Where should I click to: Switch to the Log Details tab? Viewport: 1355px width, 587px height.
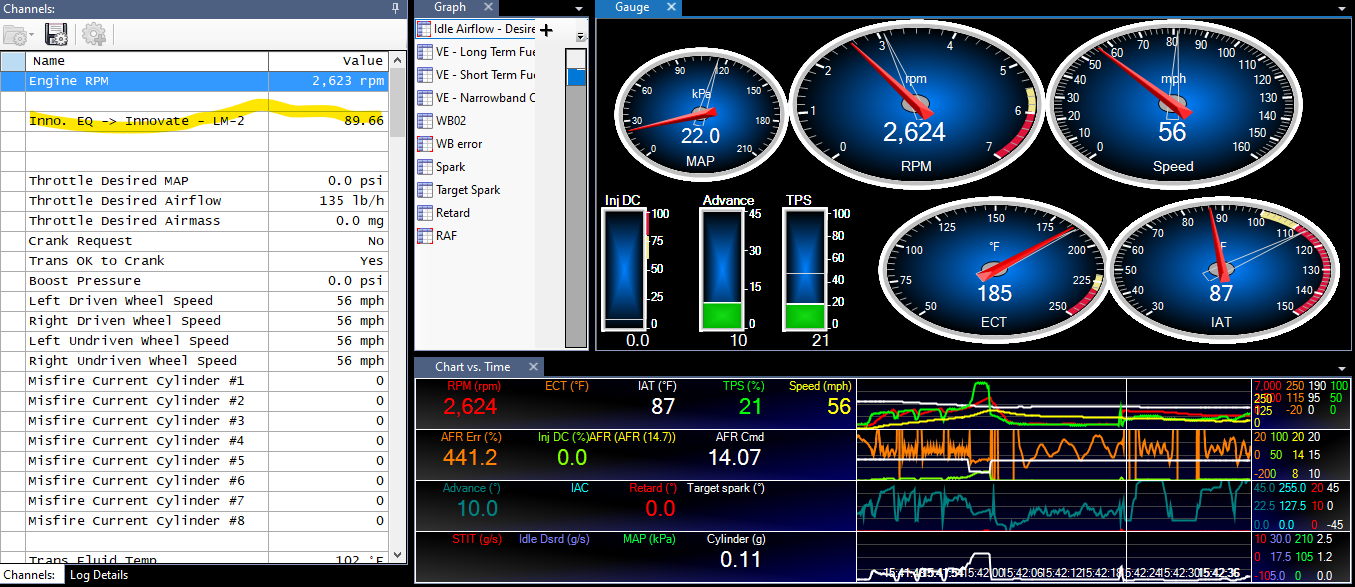click(97, 575)
